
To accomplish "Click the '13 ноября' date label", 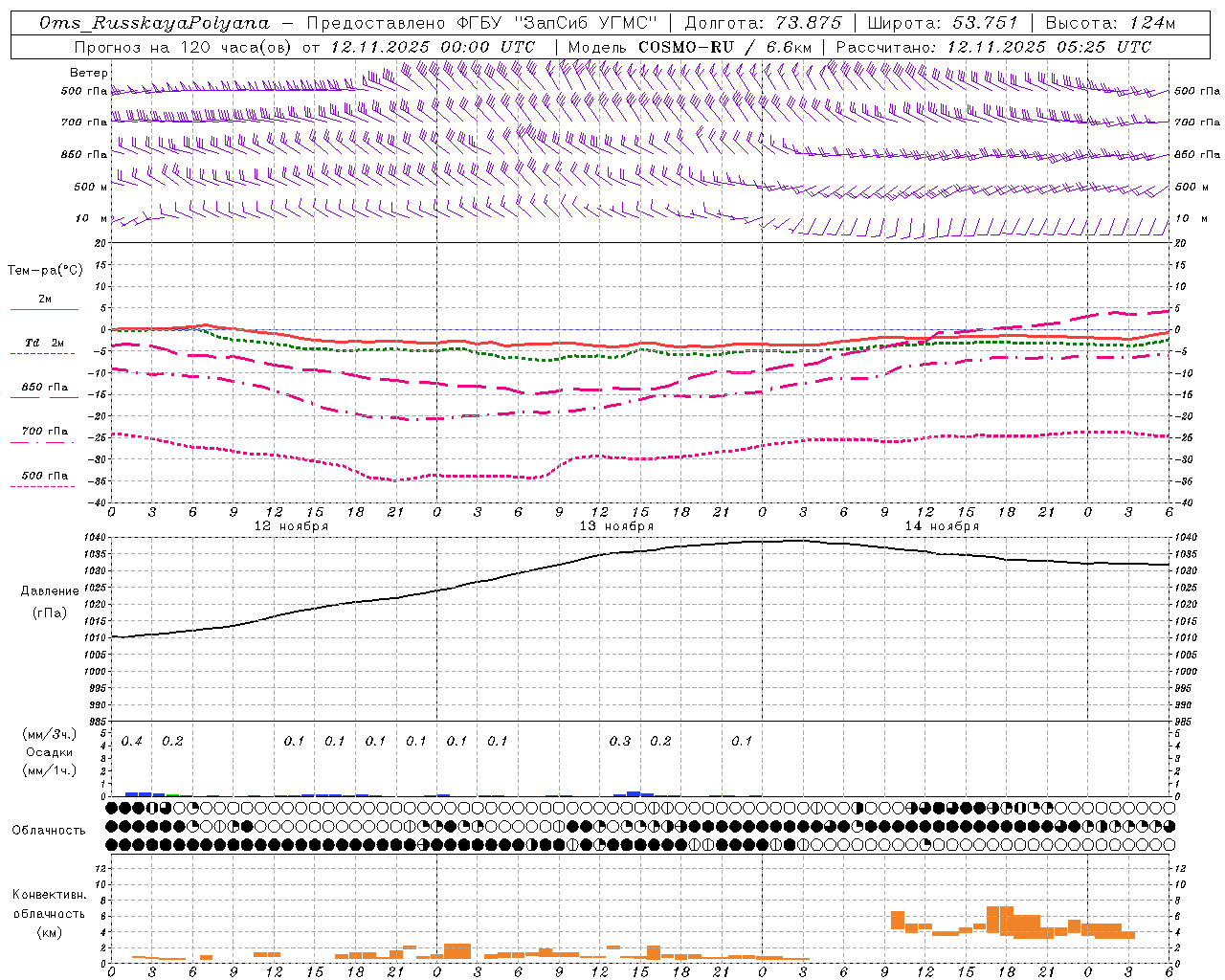I will coord(616,526).
